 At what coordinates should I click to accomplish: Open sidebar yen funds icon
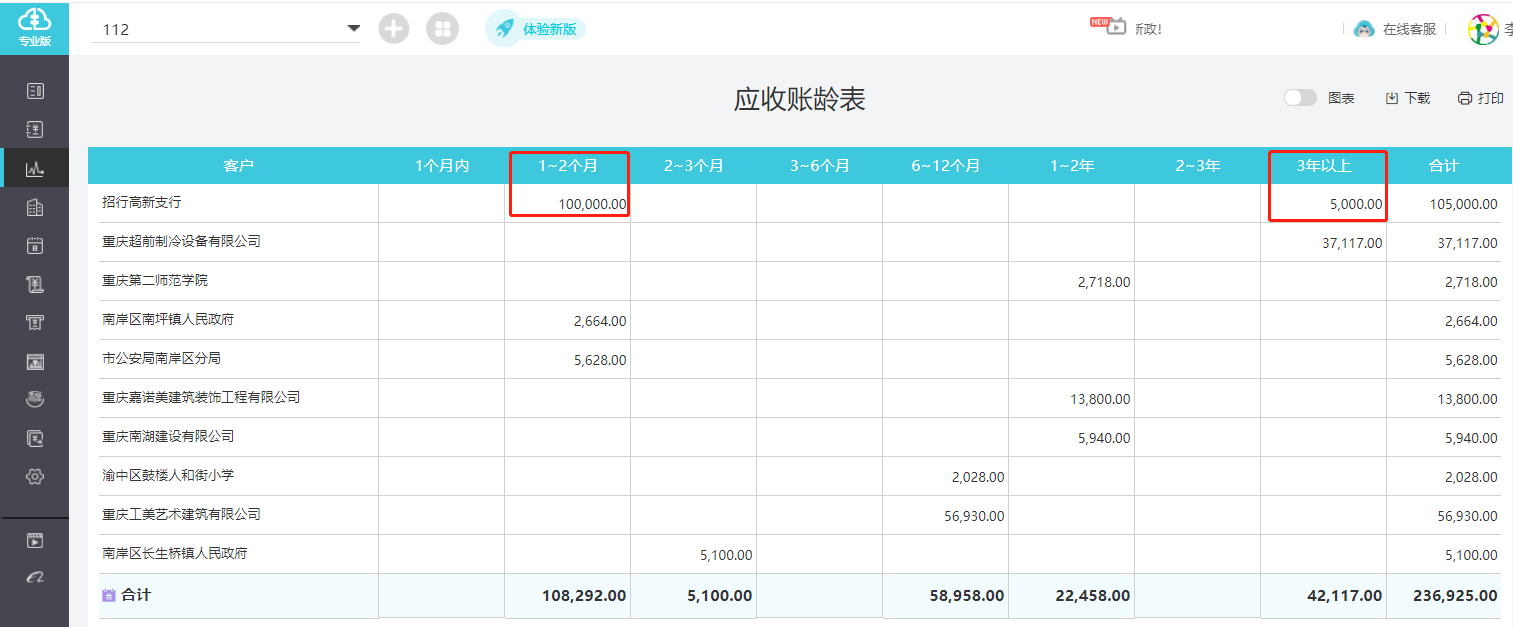35,129
